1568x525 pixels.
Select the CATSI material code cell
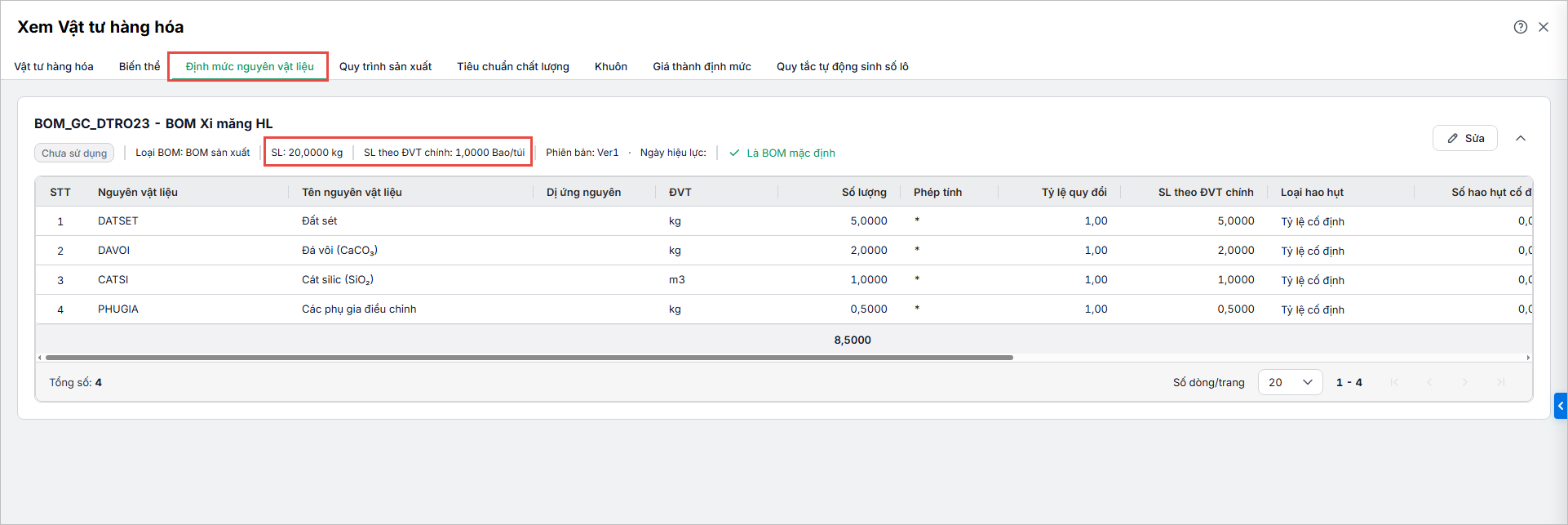coord(113,280)
